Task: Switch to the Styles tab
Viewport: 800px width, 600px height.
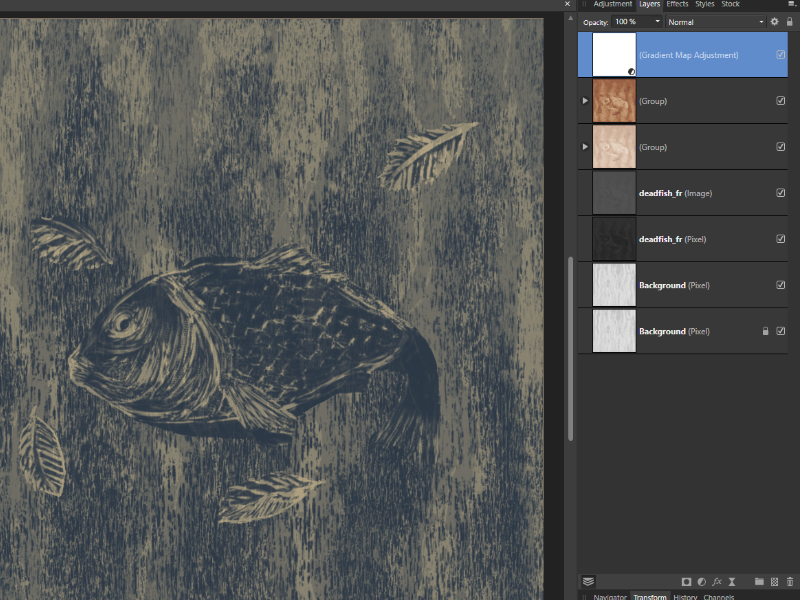Action: pyautogui.click(x=705, y=4)
